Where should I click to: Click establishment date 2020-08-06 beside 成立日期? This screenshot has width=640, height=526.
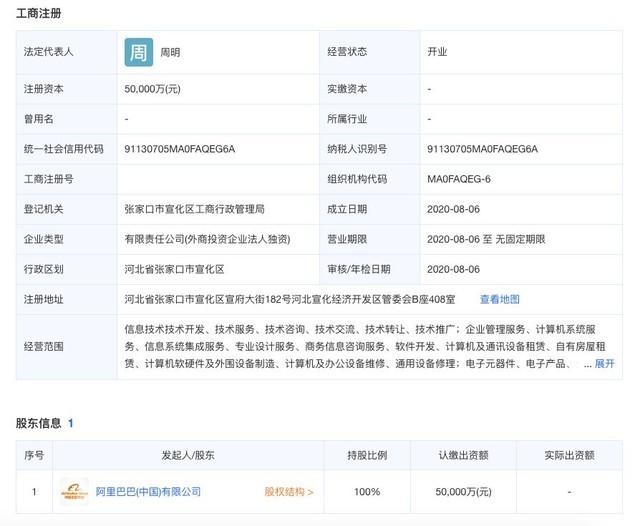tap(453, 209)
